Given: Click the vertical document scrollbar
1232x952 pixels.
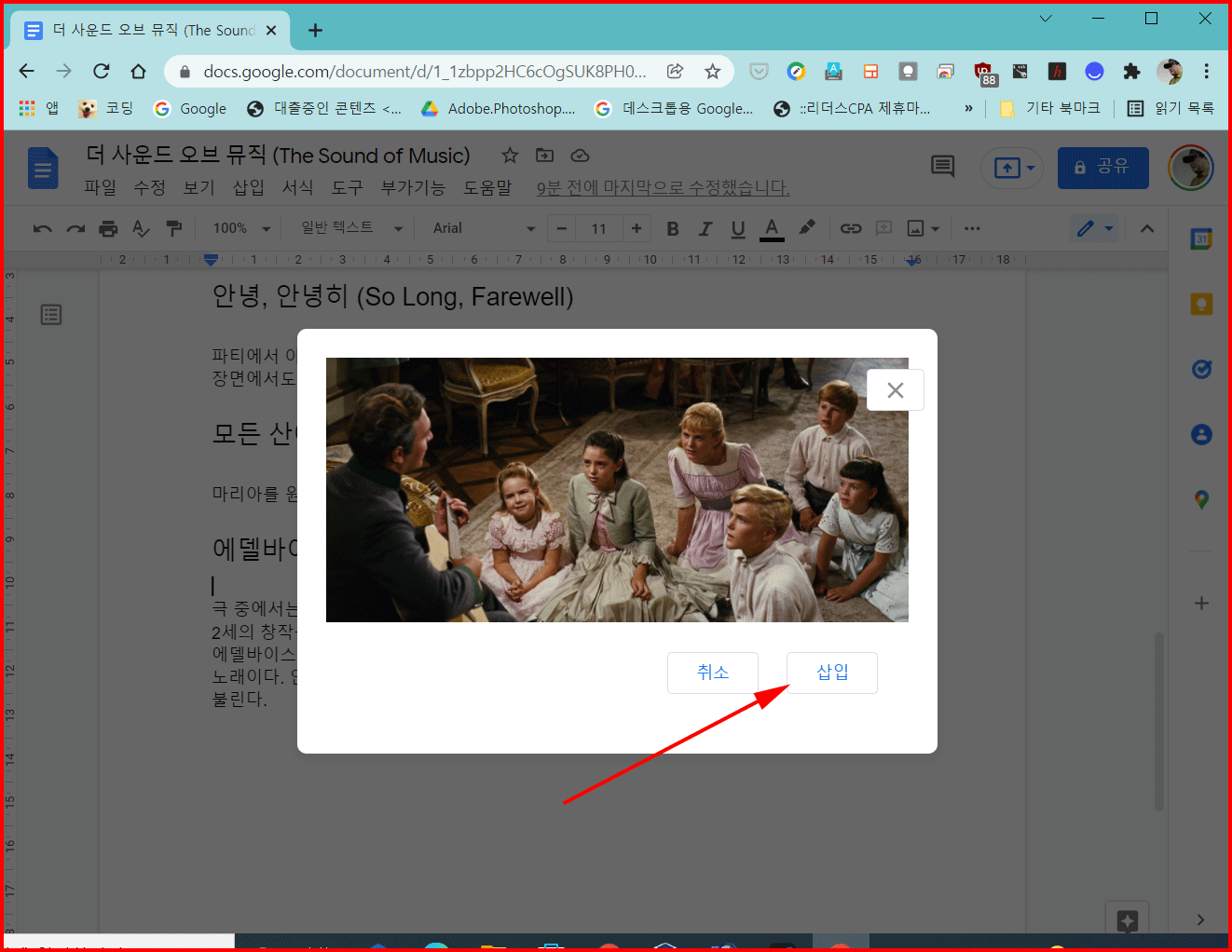Looking at the screenshot, I should [1159, 722].
